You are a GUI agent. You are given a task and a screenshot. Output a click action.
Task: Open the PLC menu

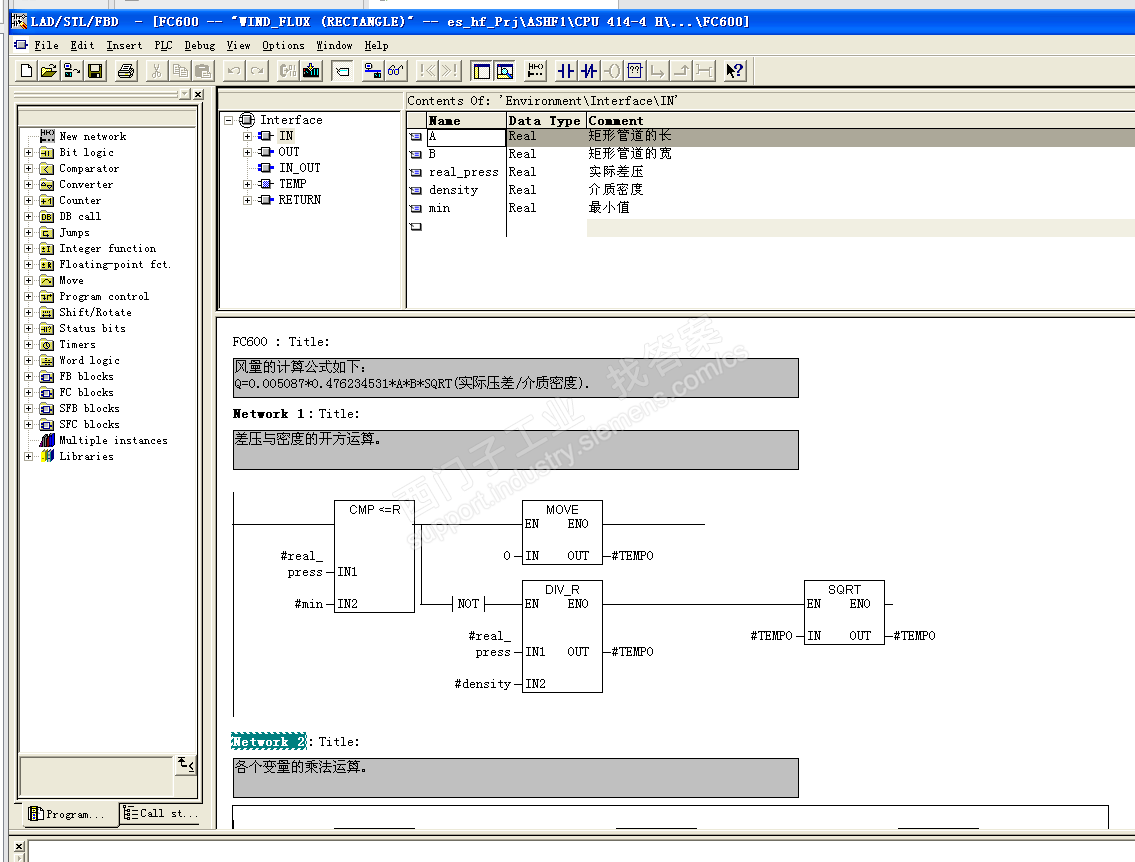click(x=163, y=45)
